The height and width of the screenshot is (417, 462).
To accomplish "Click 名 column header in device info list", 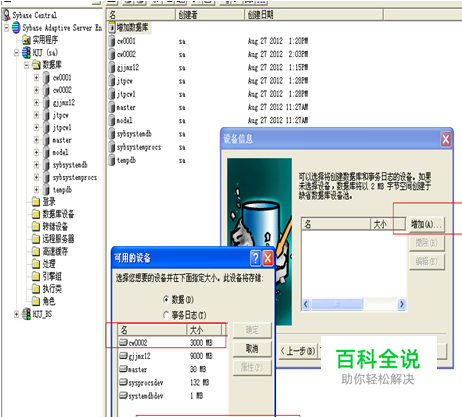I will click(336, 224).
